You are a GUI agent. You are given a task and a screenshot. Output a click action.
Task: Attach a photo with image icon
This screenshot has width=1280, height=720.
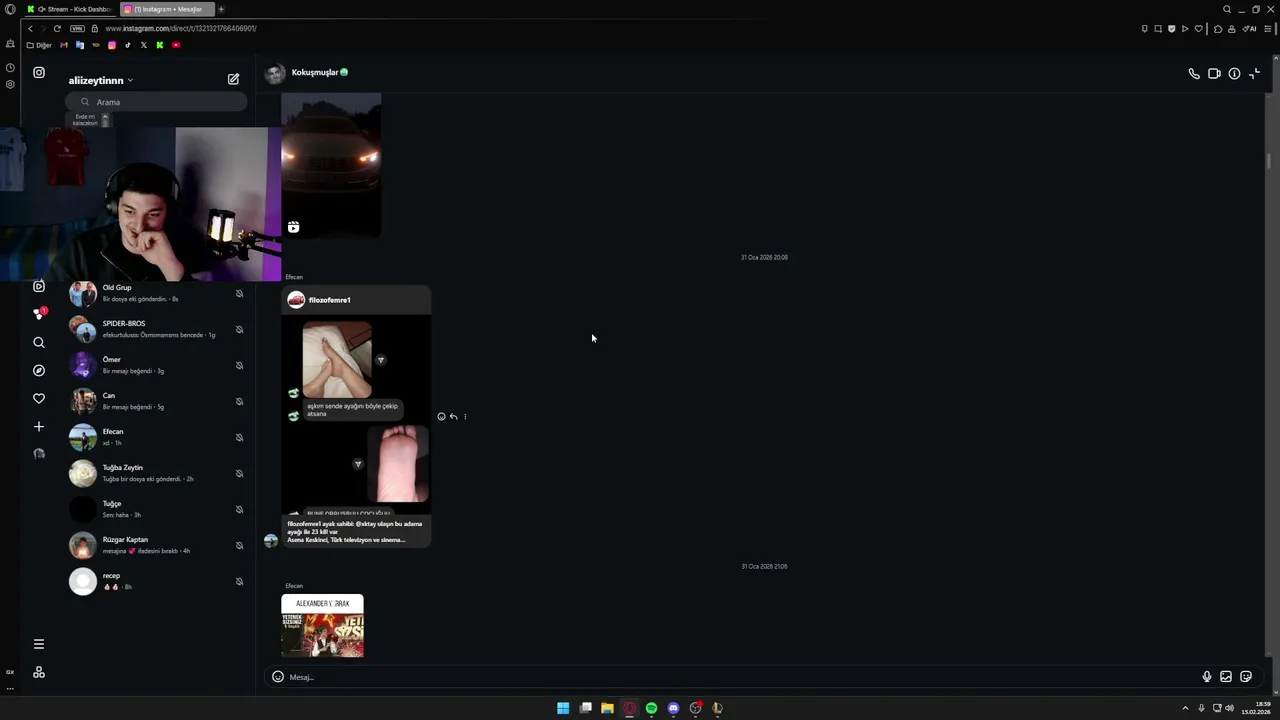click(x=1226, y=677)
